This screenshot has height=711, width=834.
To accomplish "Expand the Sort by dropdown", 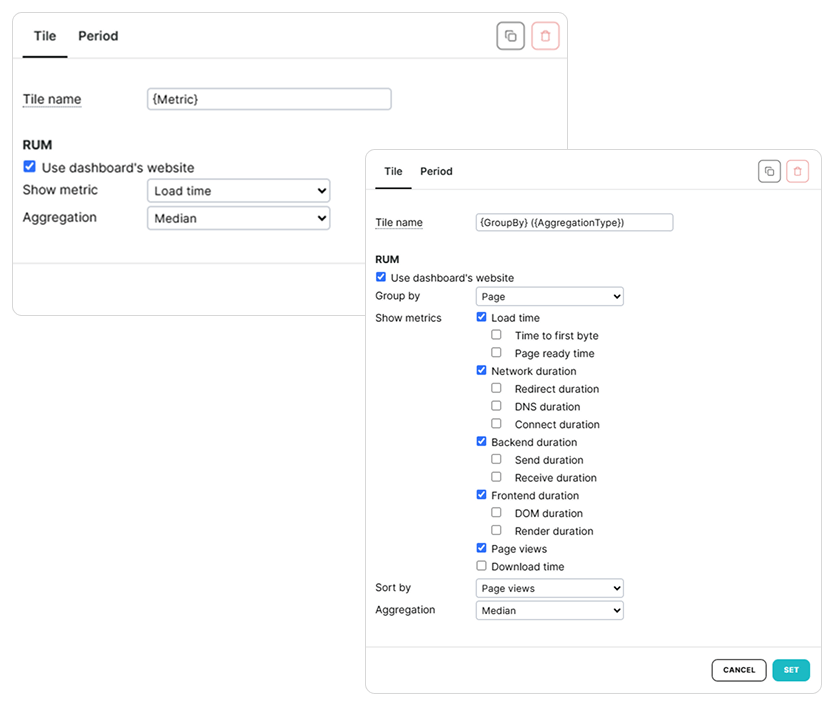I will coord(549,588).
